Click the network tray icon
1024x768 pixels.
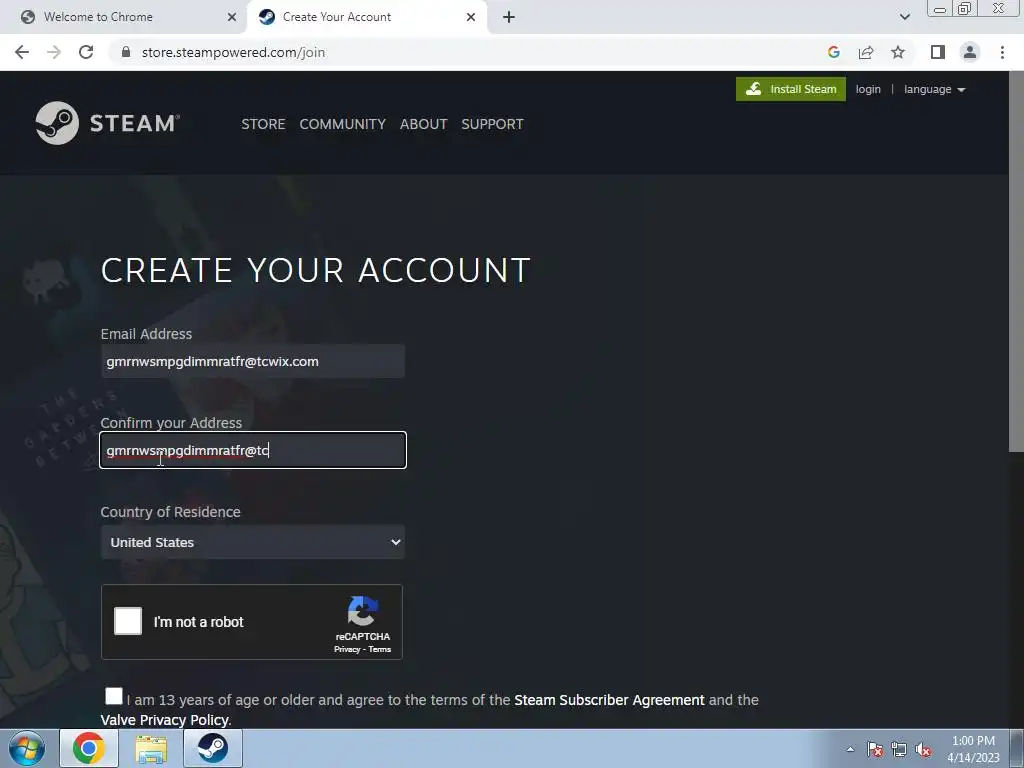[899, 749]
